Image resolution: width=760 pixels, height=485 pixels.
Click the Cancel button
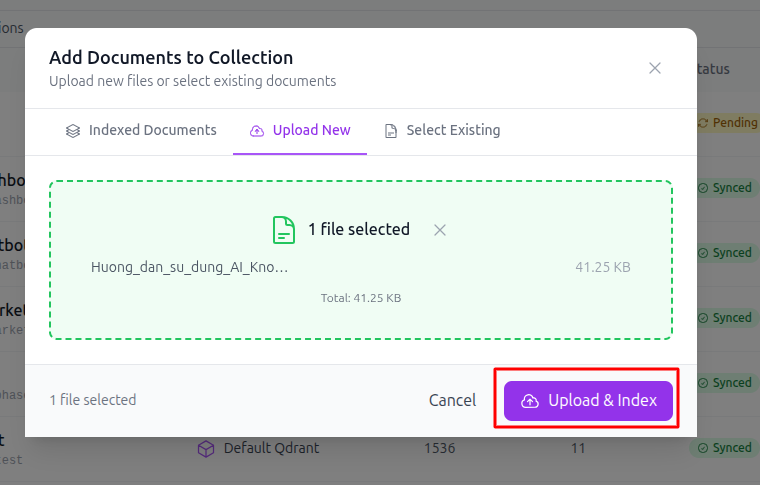tap(452, 401)
